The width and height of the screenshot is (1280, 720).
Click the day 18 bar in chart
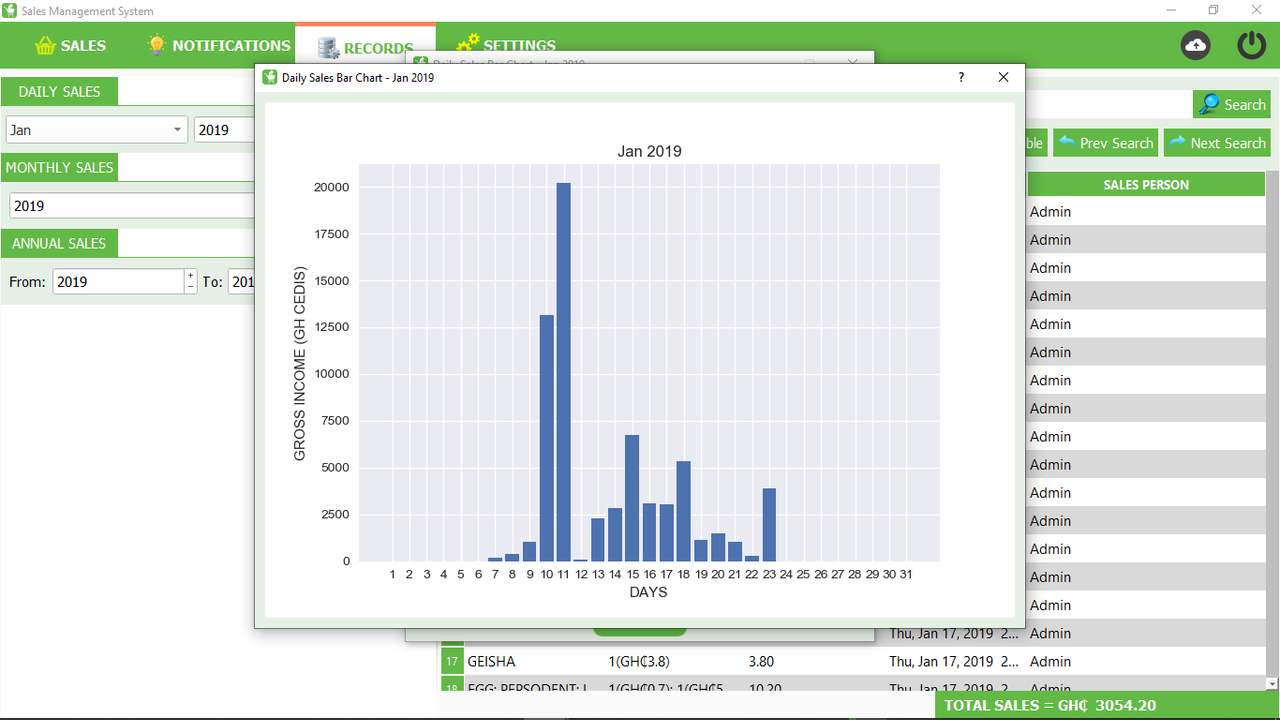pos(684,511)
